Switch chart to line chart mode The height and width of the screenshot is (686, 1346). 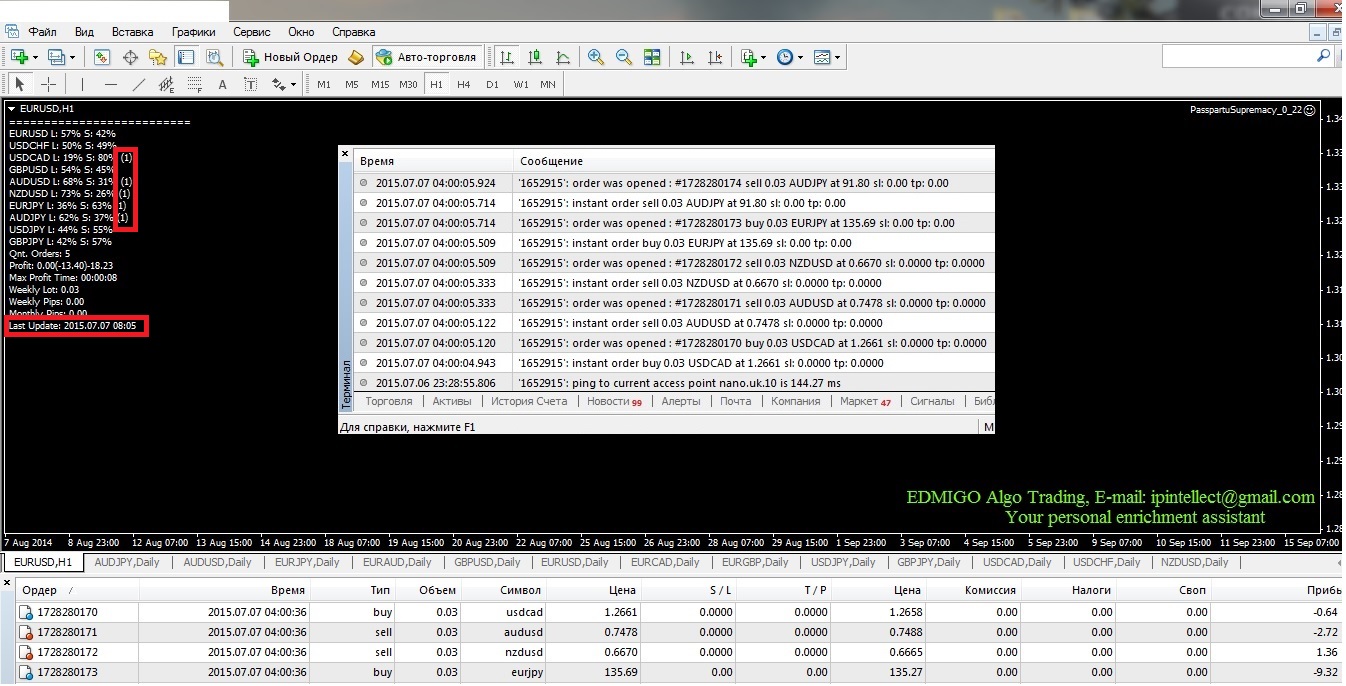(563, 57)
